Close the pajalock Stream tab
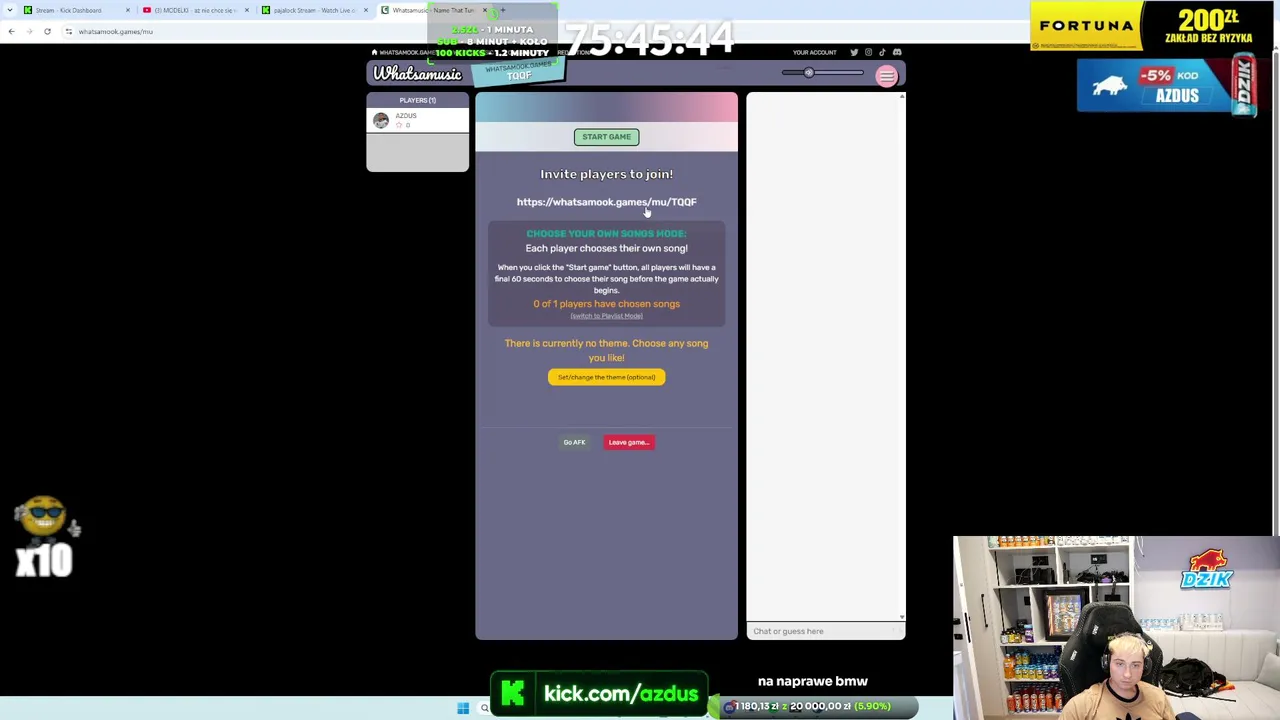This screenshot has width=1280, height=720. (x=365, y=10)
